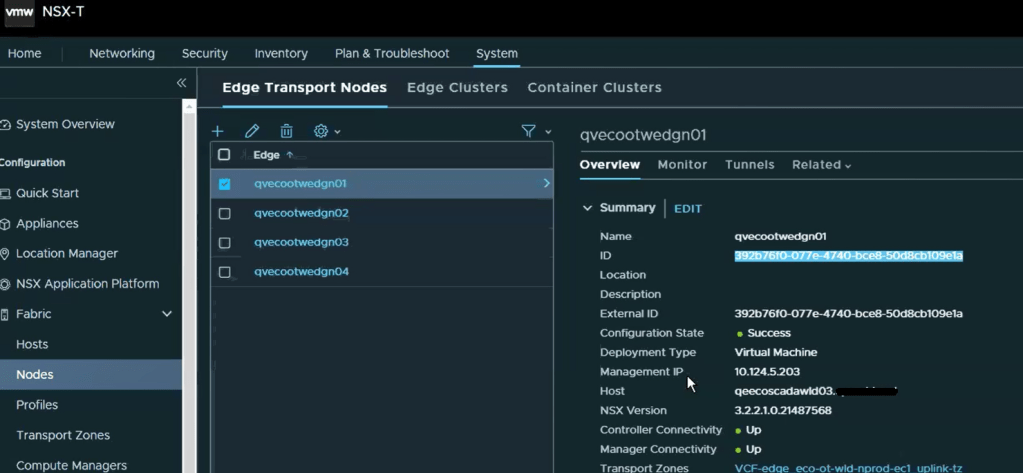
Task: Click the filter funnel icon
Action: coord(529,131)
